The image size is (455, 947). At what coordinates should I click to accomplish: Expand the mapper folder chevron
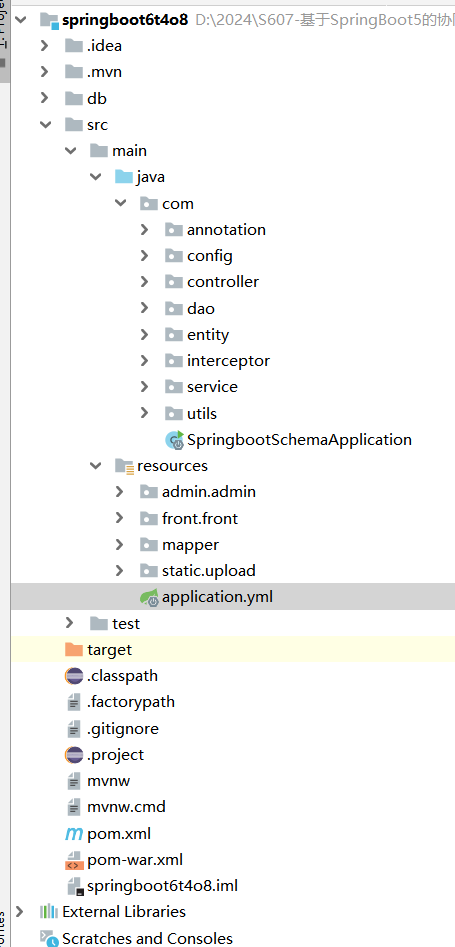click(x=119, y=544)
